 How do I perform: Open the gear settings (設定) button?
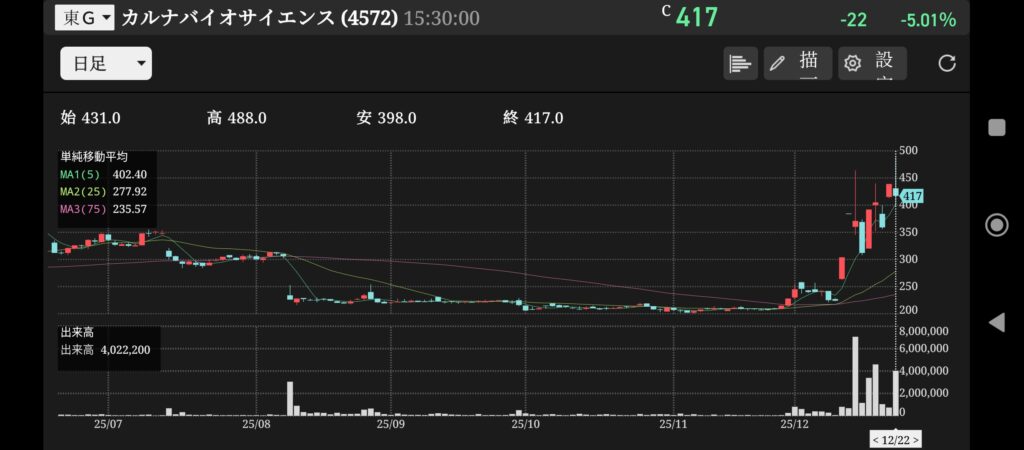point(872,63)
